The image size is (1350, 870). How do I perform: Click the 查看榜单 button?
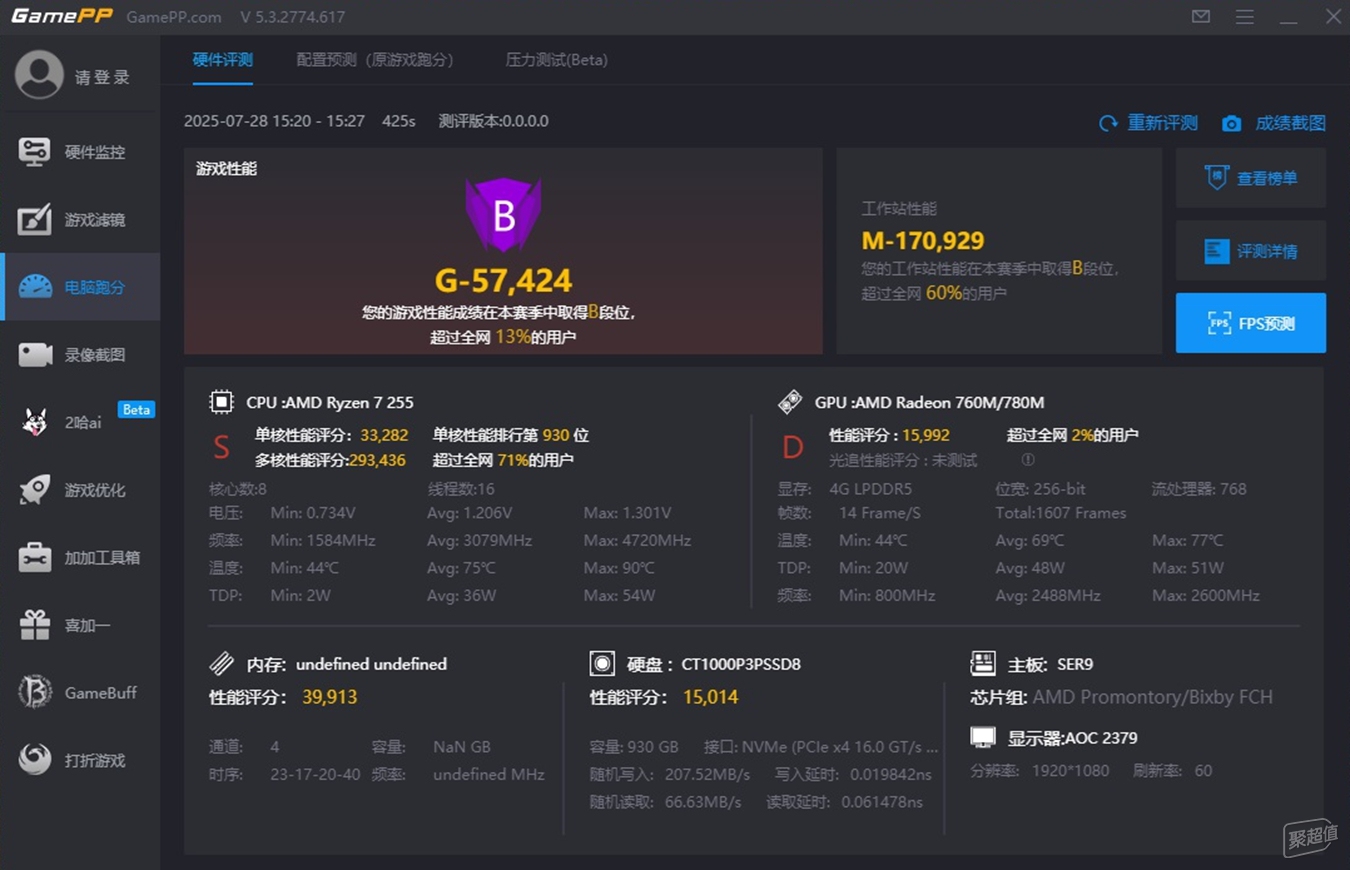pos(1251,178)
